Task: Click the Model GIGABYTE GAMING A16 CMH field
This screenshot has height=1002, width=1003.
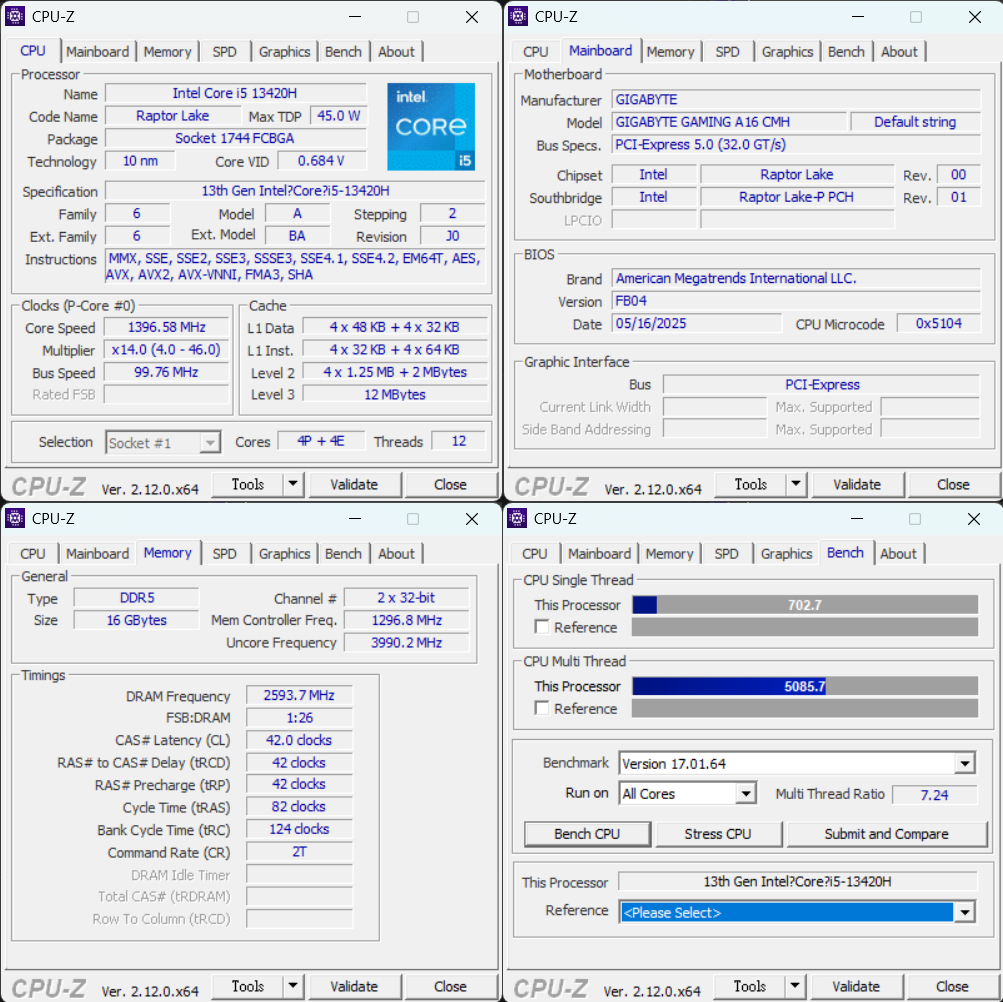Action: point(729,122)
